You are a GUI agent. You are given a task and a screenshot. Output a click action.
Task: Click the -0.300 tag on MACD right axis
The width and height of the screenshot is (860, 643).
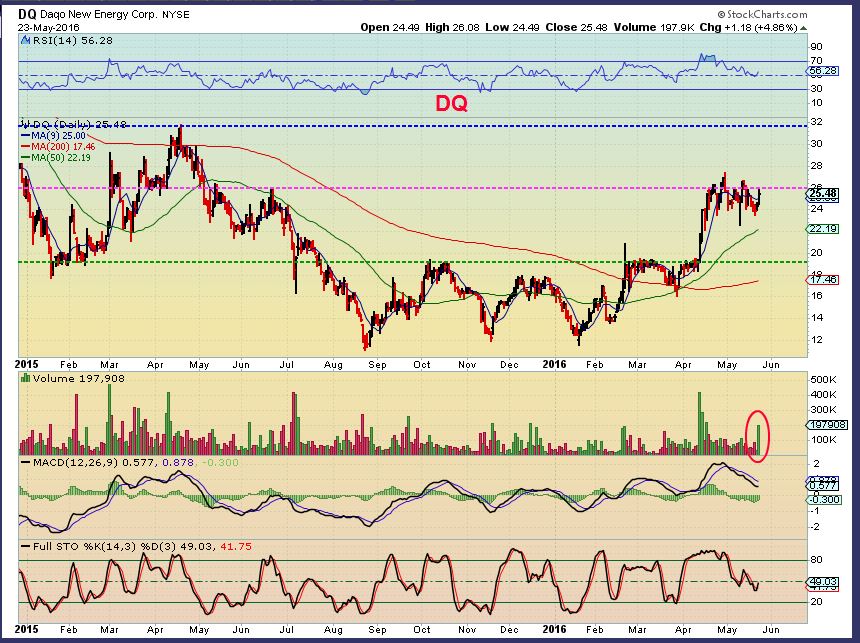click(823, 499)
